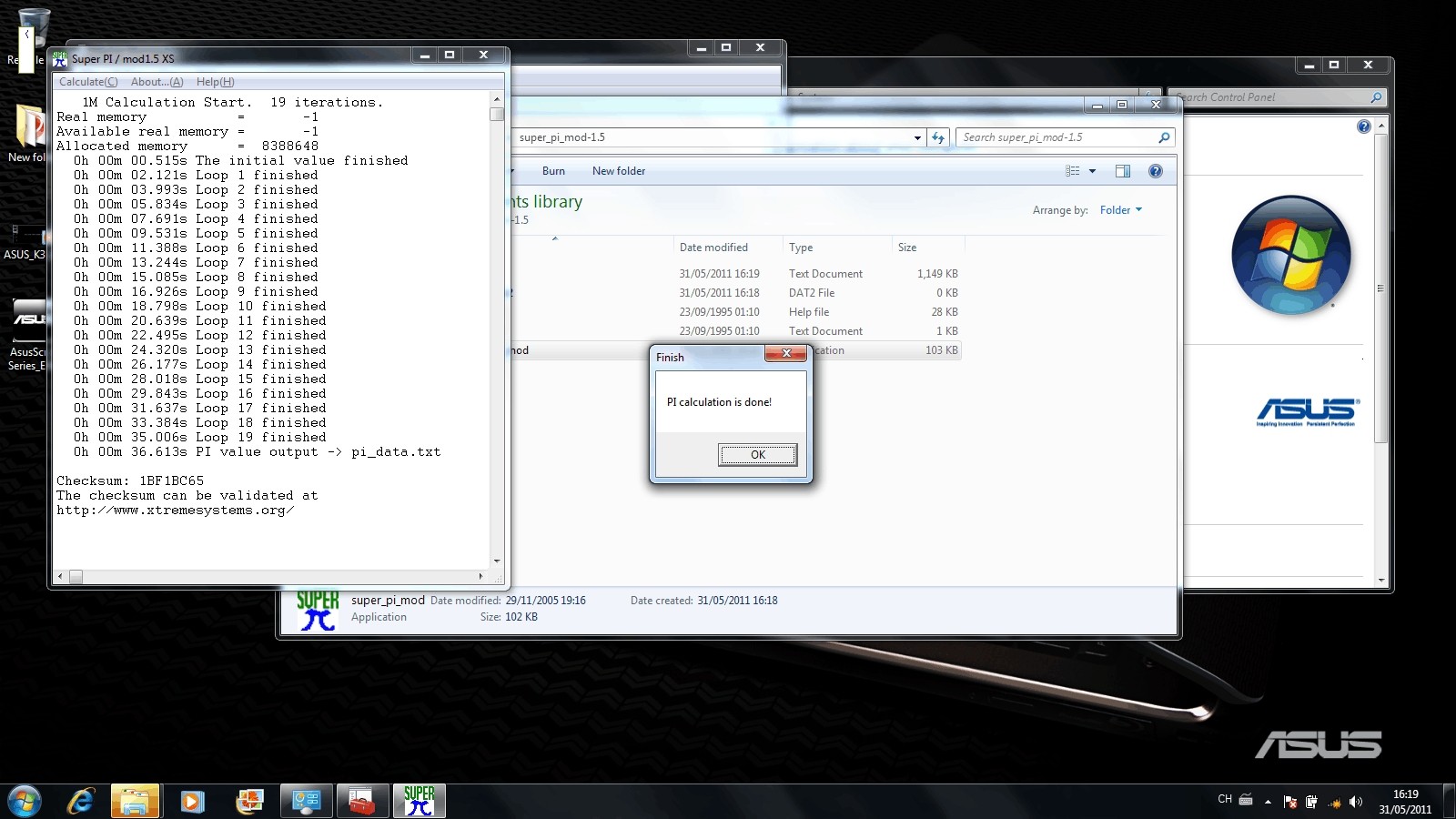The height and width of the screenshot is (819, 1456).
Task: Expand the address bar history dropdown
Action: 917,137
